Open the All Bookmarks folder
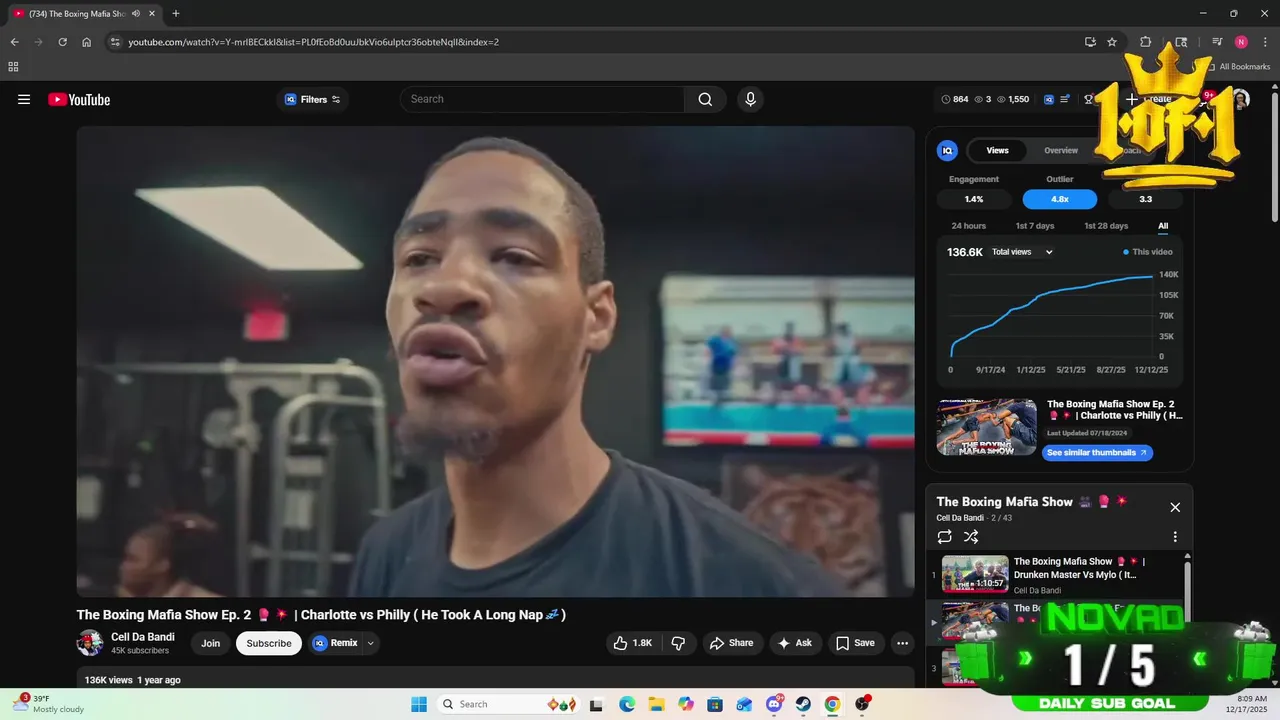Viewport: 1280px width, 720px height. [1238, 67]
